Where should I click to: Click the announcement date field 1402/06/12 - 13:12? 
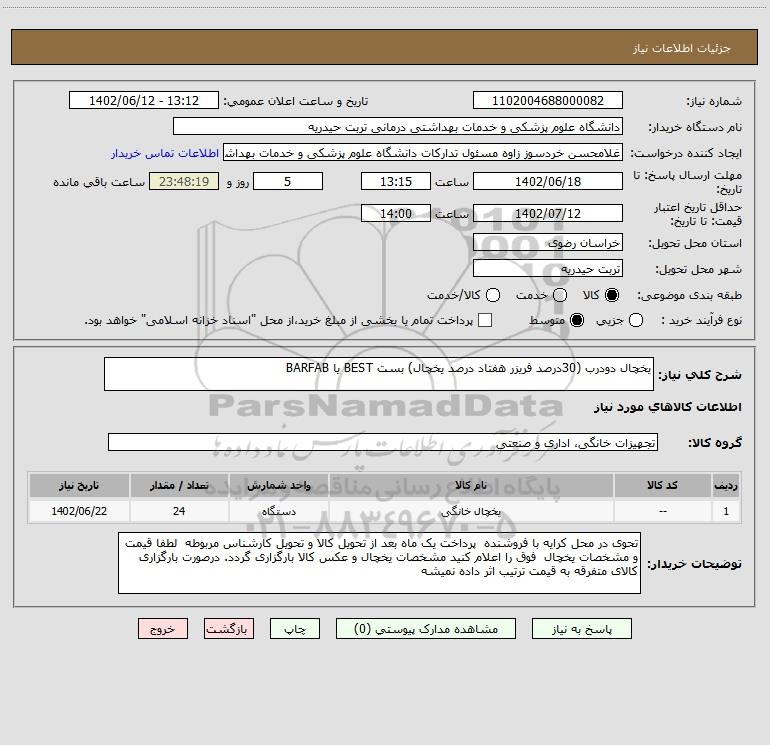tap(144, 101)
